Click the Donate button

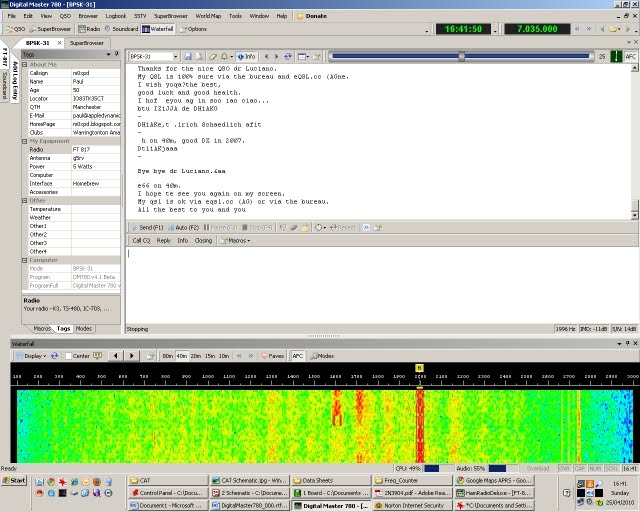311,16
